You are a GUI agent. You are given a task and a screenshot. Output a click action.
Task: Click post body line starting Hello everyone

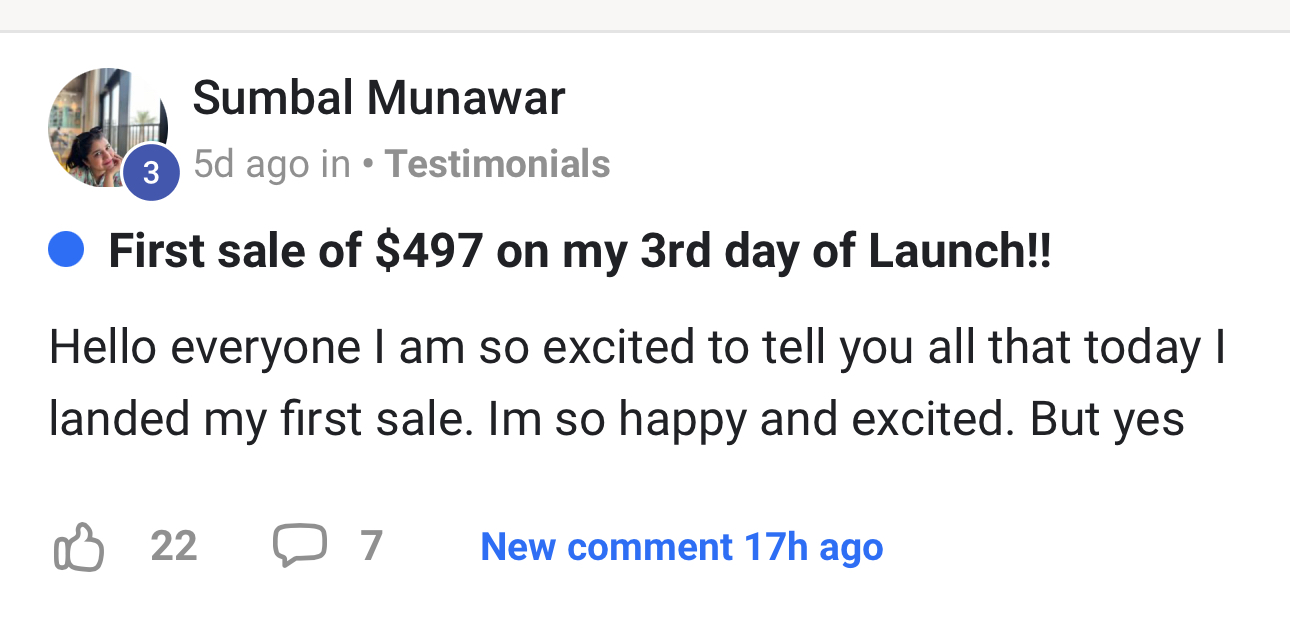click(636, 347)
